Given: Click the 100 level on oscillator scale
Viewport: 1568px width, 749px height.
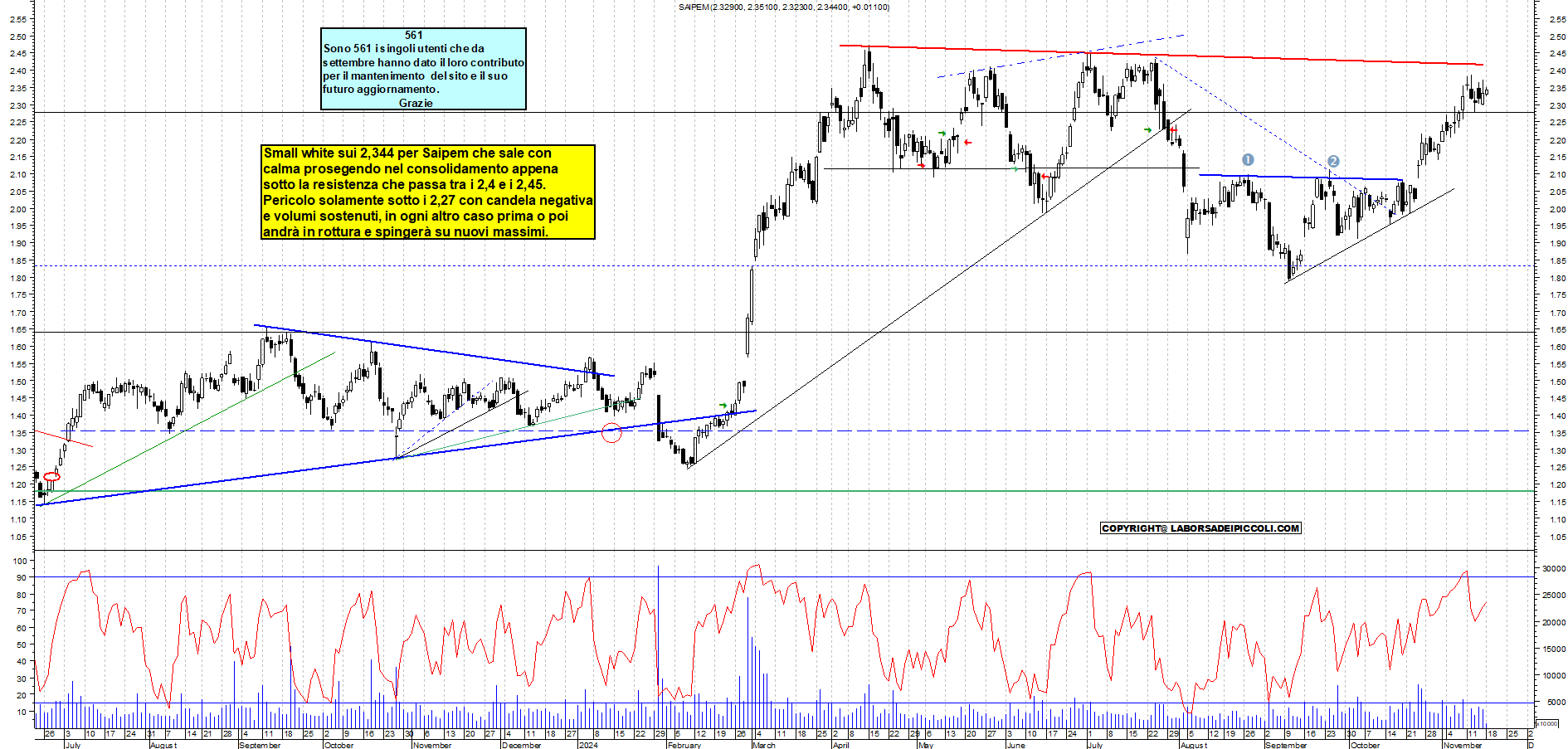Looking at the screenshot, I should (20, 561).
